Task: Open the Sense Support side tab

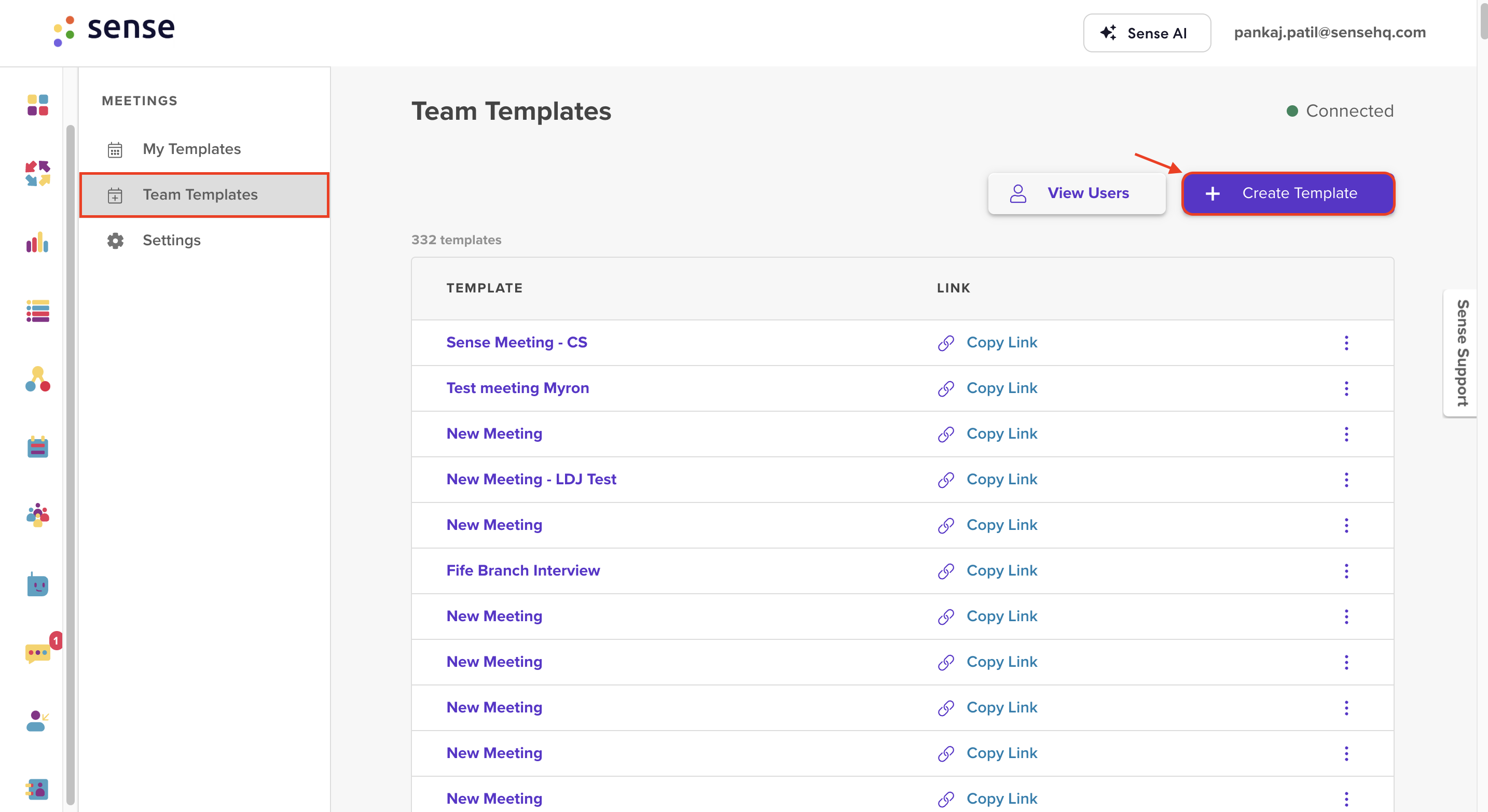Action: (1461, 353)
